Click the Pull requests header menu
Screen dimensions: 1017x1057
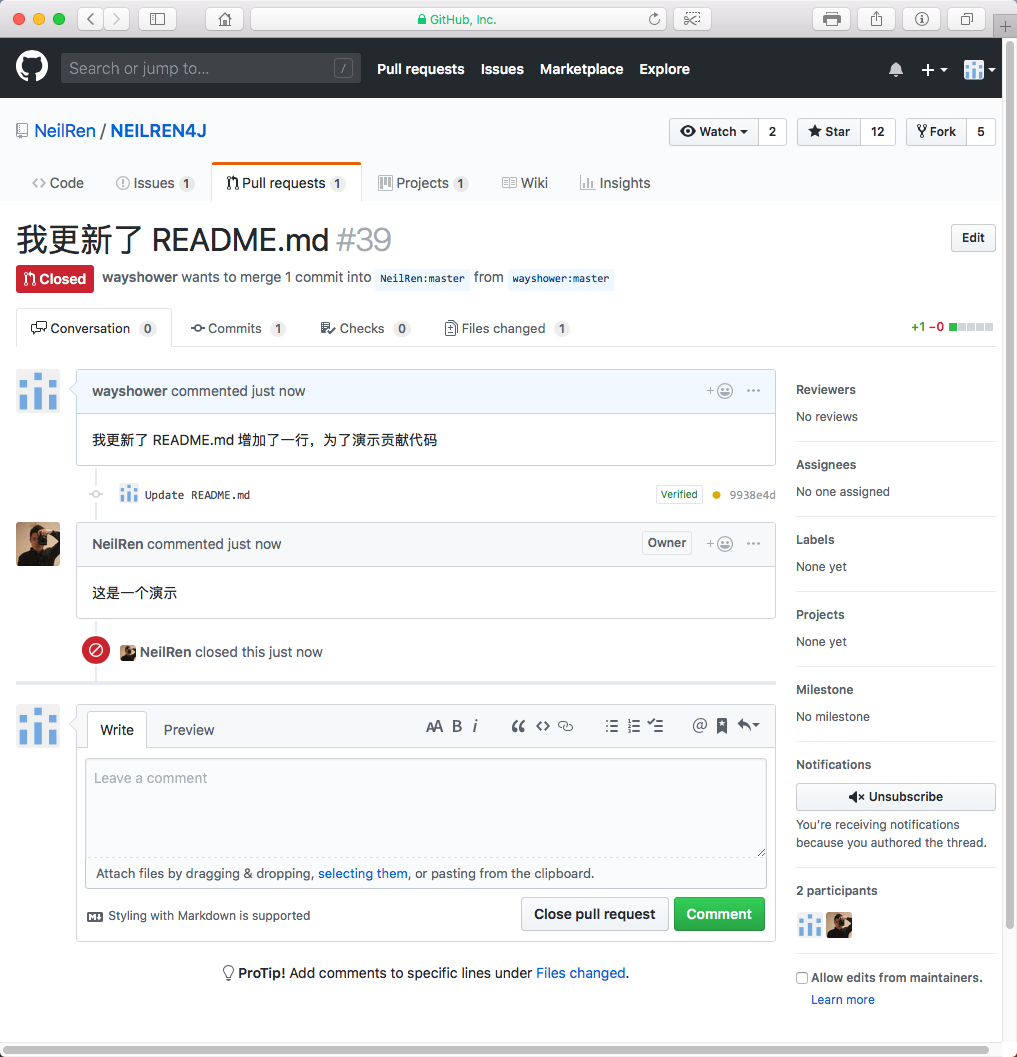421,69
